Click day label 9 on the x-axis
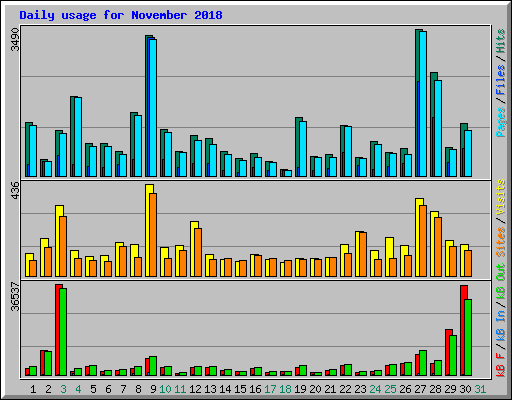The width and height of the screenshot is (512, 400). pos(153,389)
